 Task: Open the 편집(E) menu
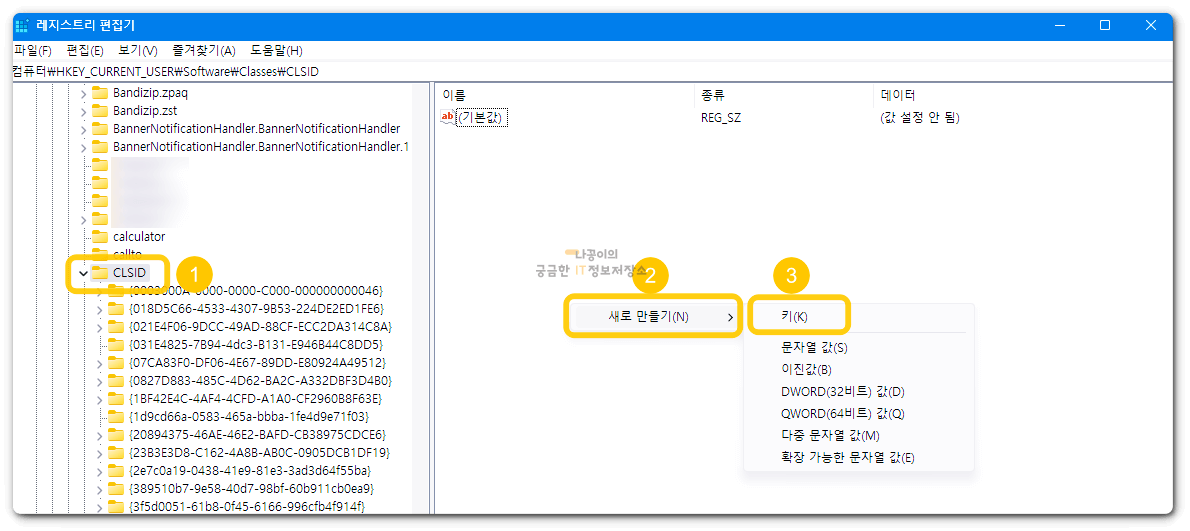tap(85, 51)
